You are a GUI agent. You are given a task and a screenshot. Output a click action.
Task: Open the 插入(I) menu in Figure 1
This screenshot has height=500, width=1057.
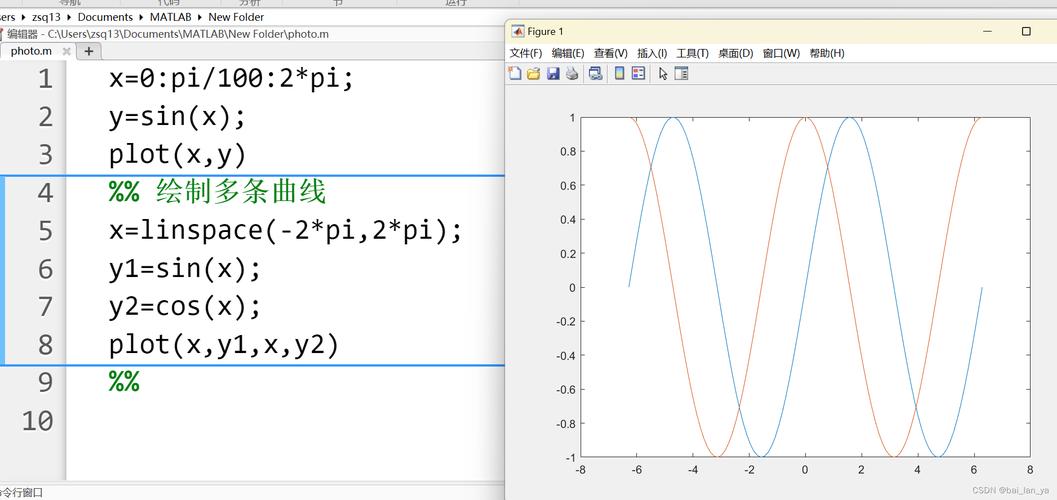point(652,53)
